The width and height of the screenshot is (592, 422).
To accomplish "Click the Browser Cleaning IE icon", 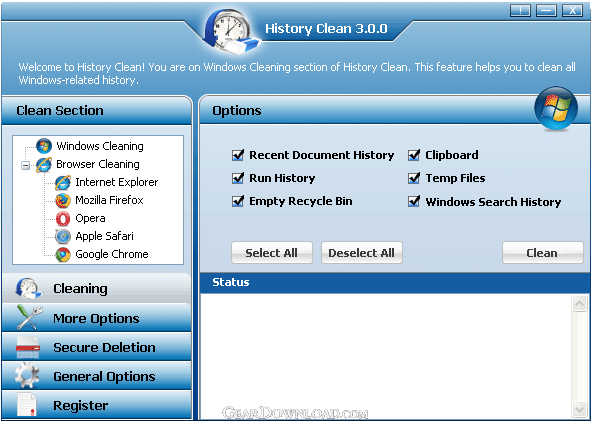I will (x=44, y=165).
